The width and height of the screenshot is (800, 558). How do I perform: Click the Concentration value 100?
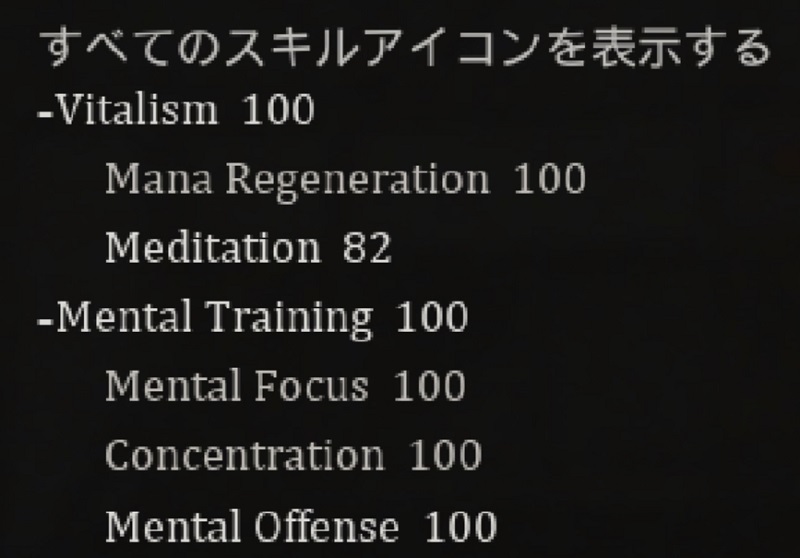(446, 455)
